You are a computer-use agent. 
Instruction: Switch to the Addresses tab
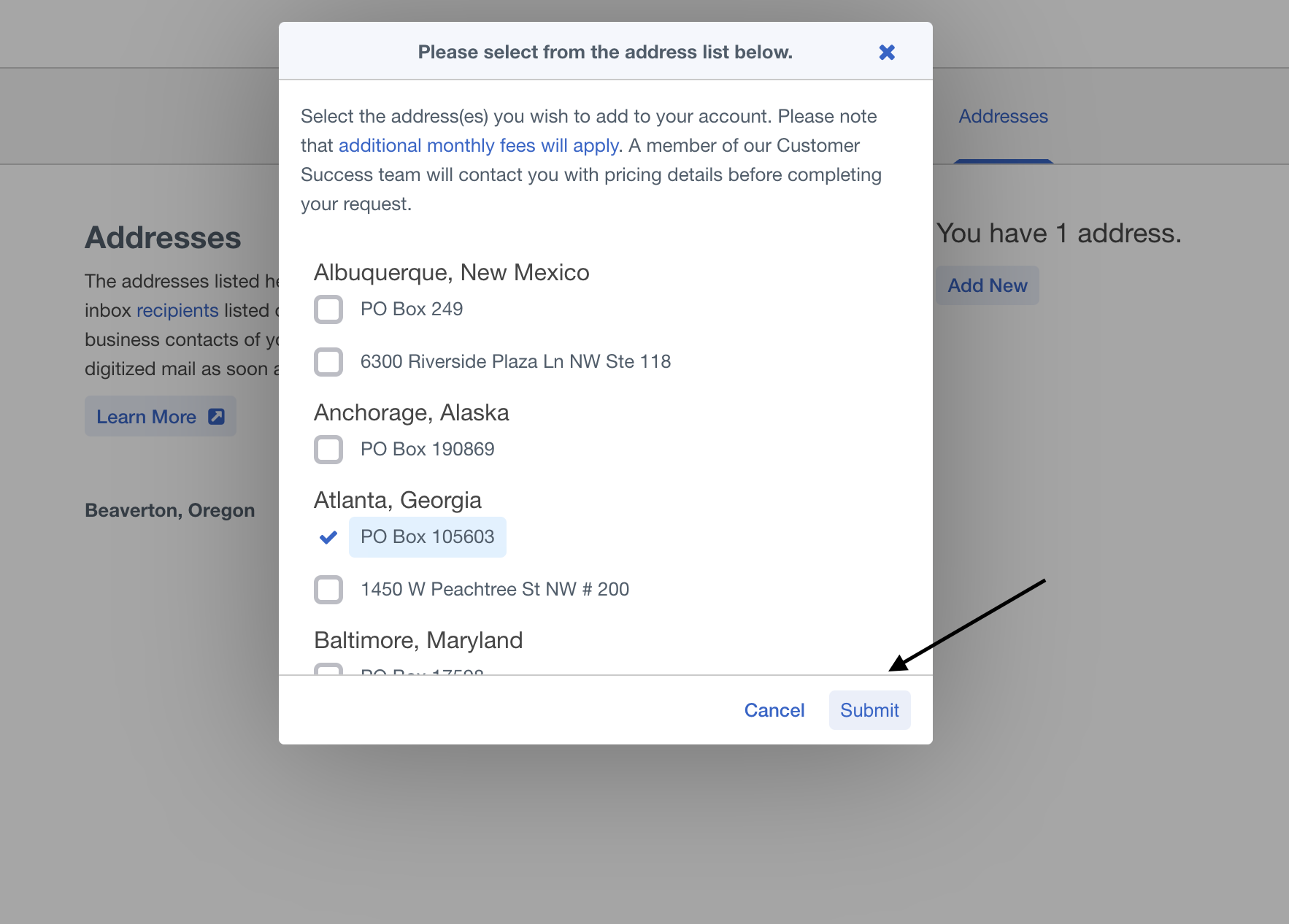1003,116
